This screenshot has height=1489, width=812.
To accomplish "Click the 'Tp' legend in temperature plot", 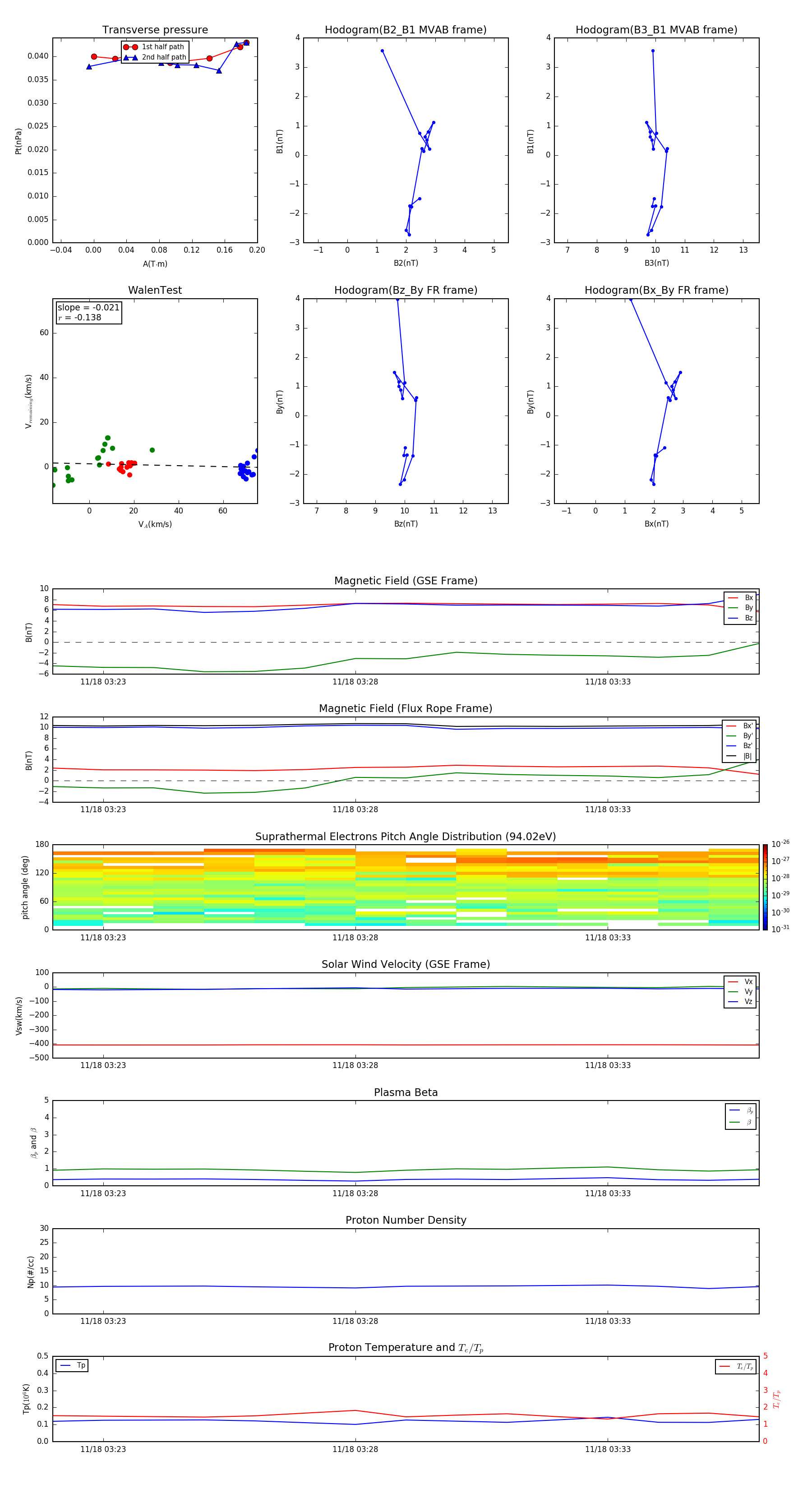I will pyautogui.click(x=72, y=1365).
